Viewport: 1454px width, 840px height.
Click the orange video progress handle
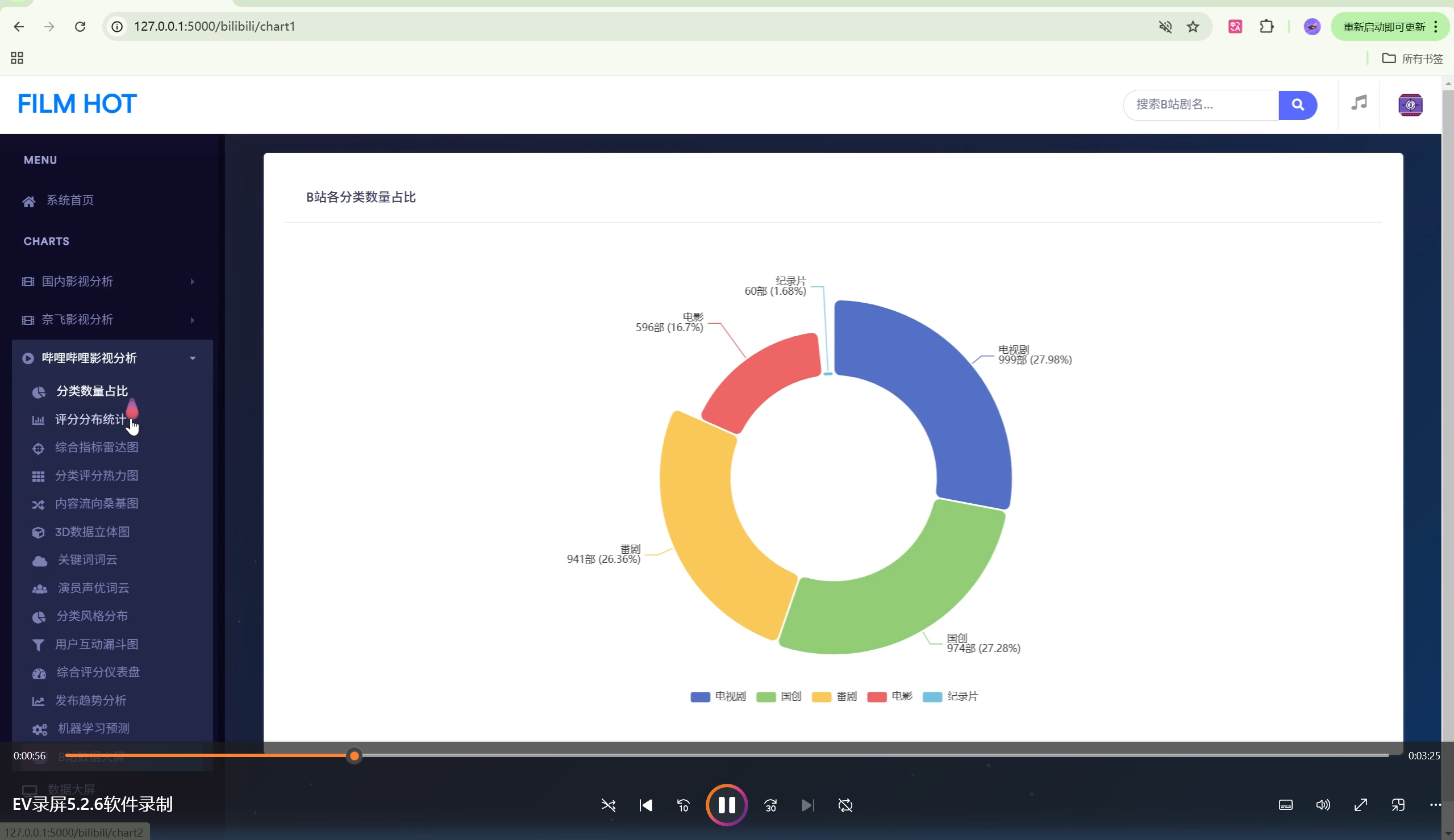(355, 755)
